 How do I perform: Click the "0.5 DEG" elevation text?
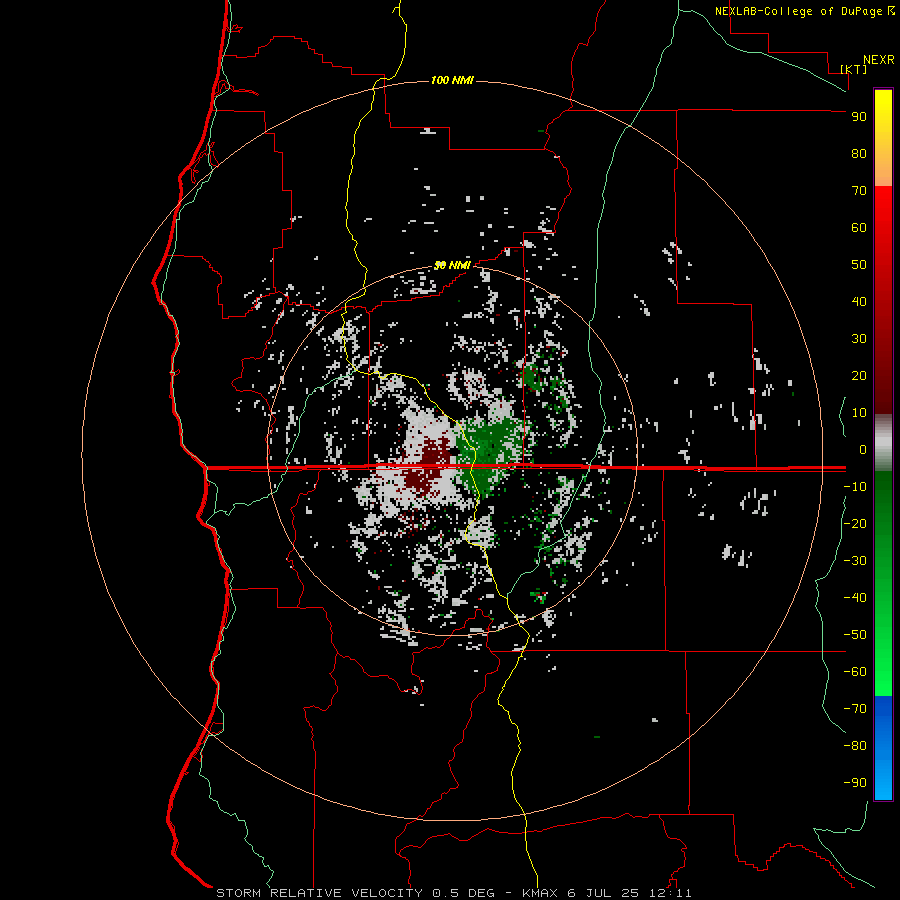(463, 893)
